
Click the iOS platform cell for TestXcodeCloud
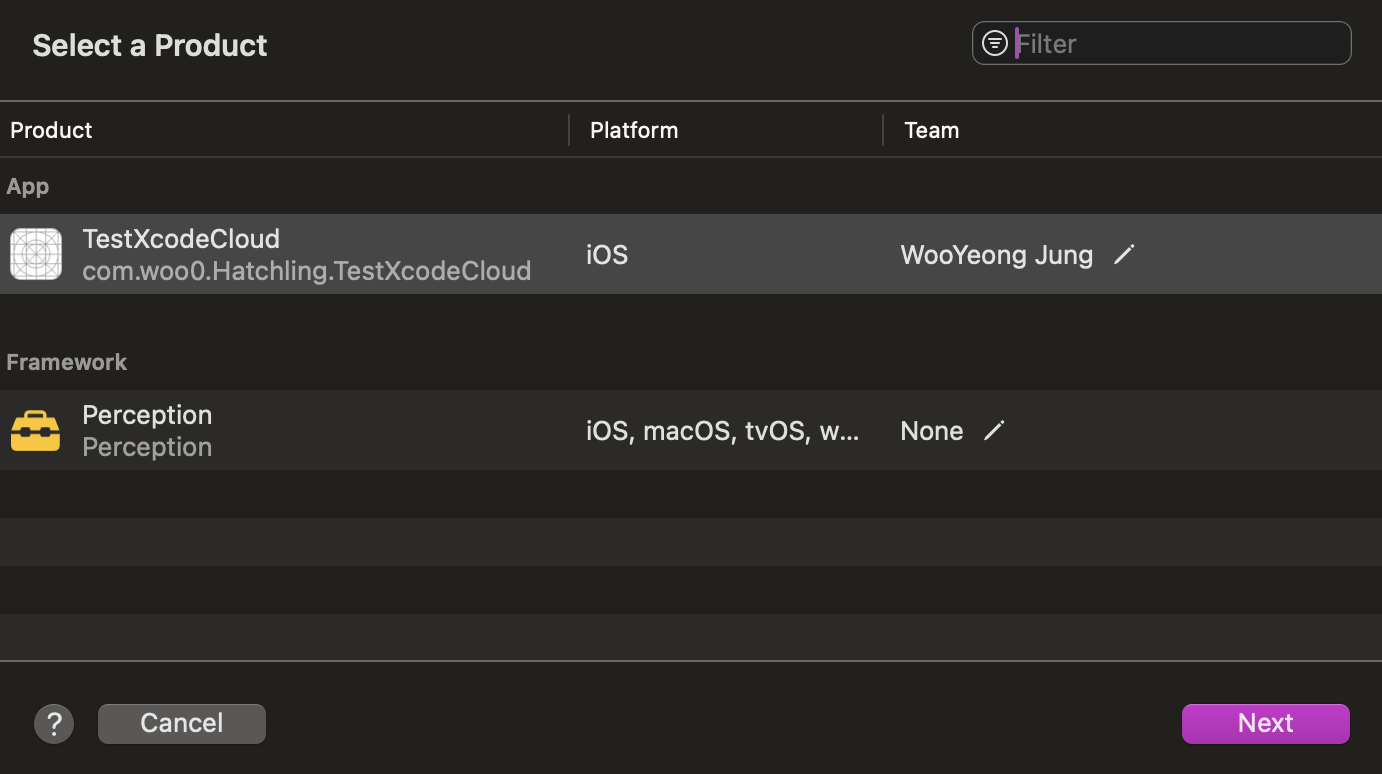click(x=607, y=255)
